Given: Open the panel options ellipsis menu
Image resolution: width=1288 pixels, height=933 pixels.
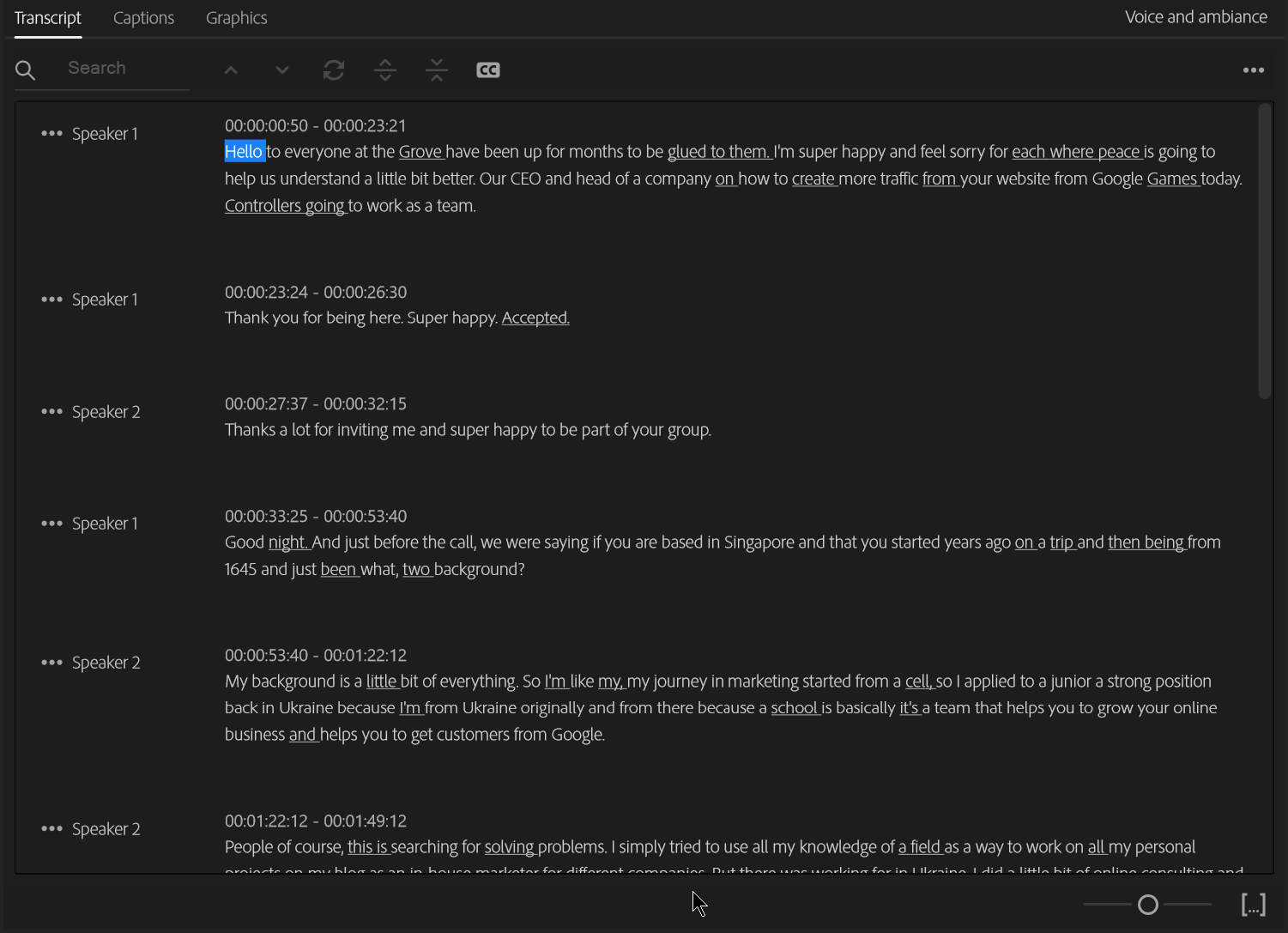Looking at the screenshot, I should click(1254, 70).
